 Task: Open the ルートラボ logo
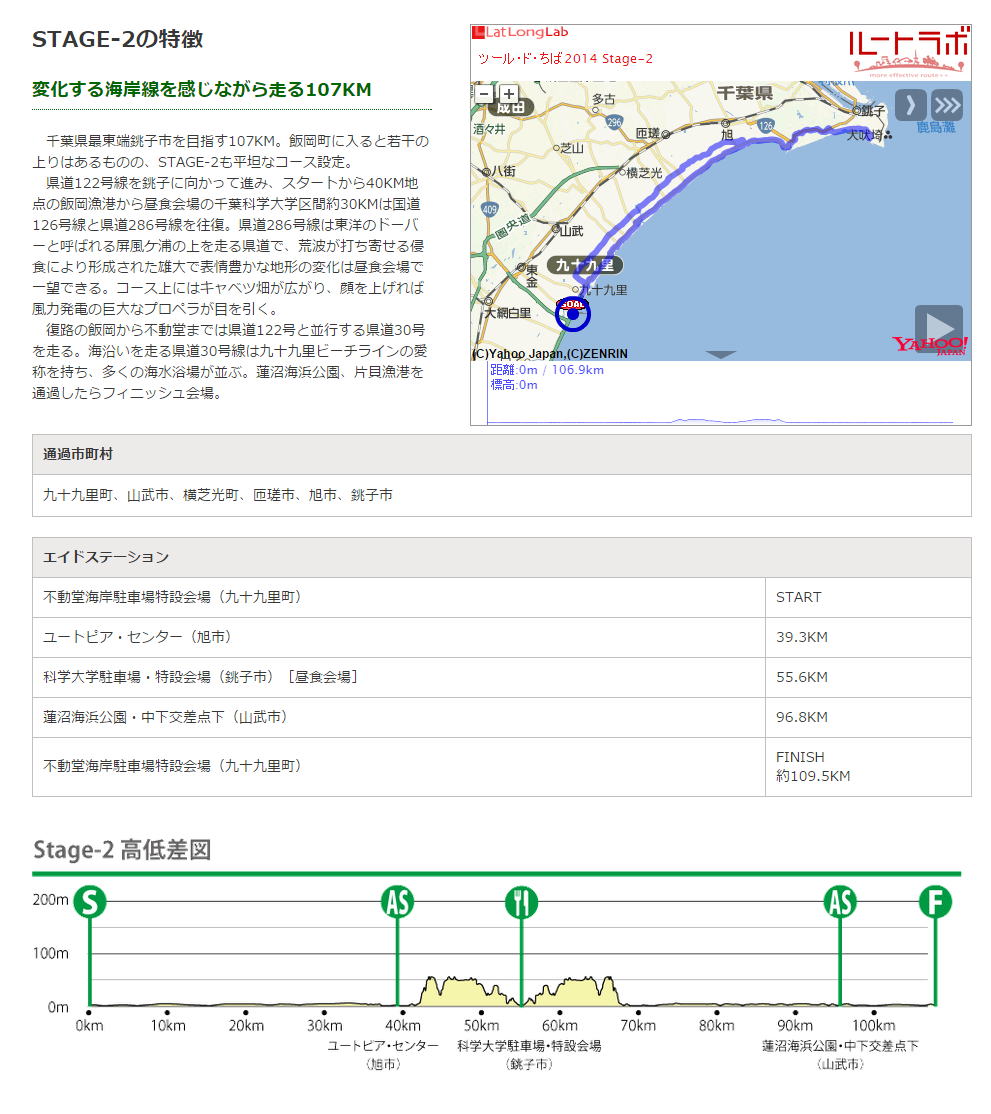point(909,51)
